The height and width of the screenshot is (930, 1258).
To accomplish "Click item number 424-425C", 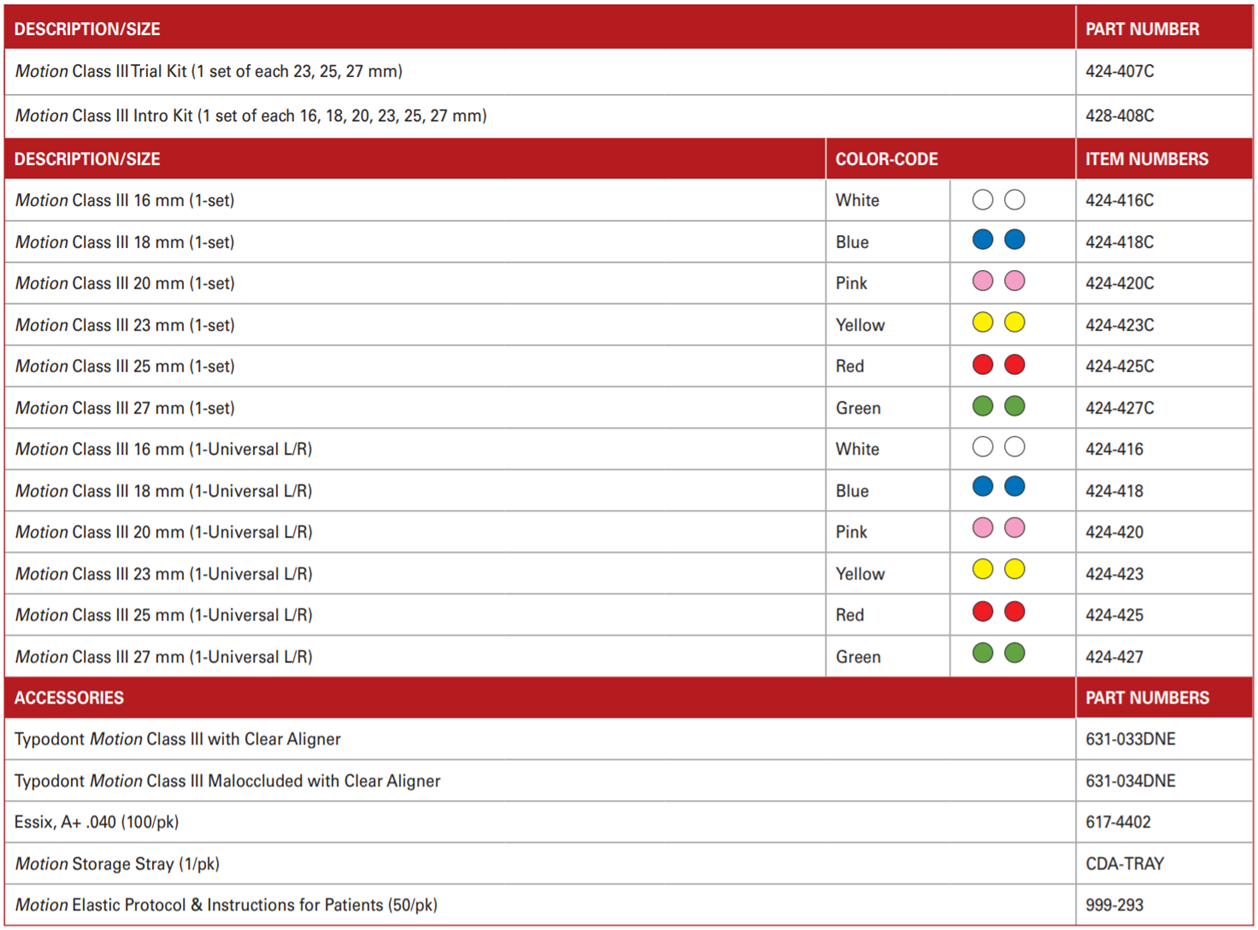I will click(1120, 366).
